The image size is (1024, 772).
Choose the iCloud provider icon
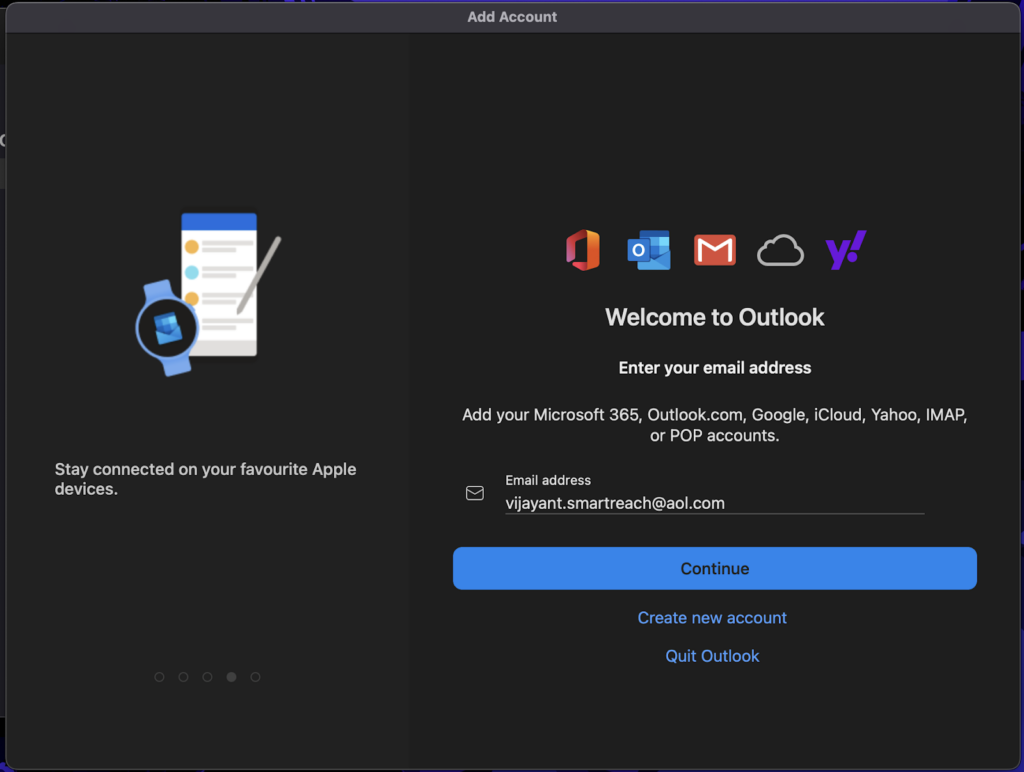780,250
